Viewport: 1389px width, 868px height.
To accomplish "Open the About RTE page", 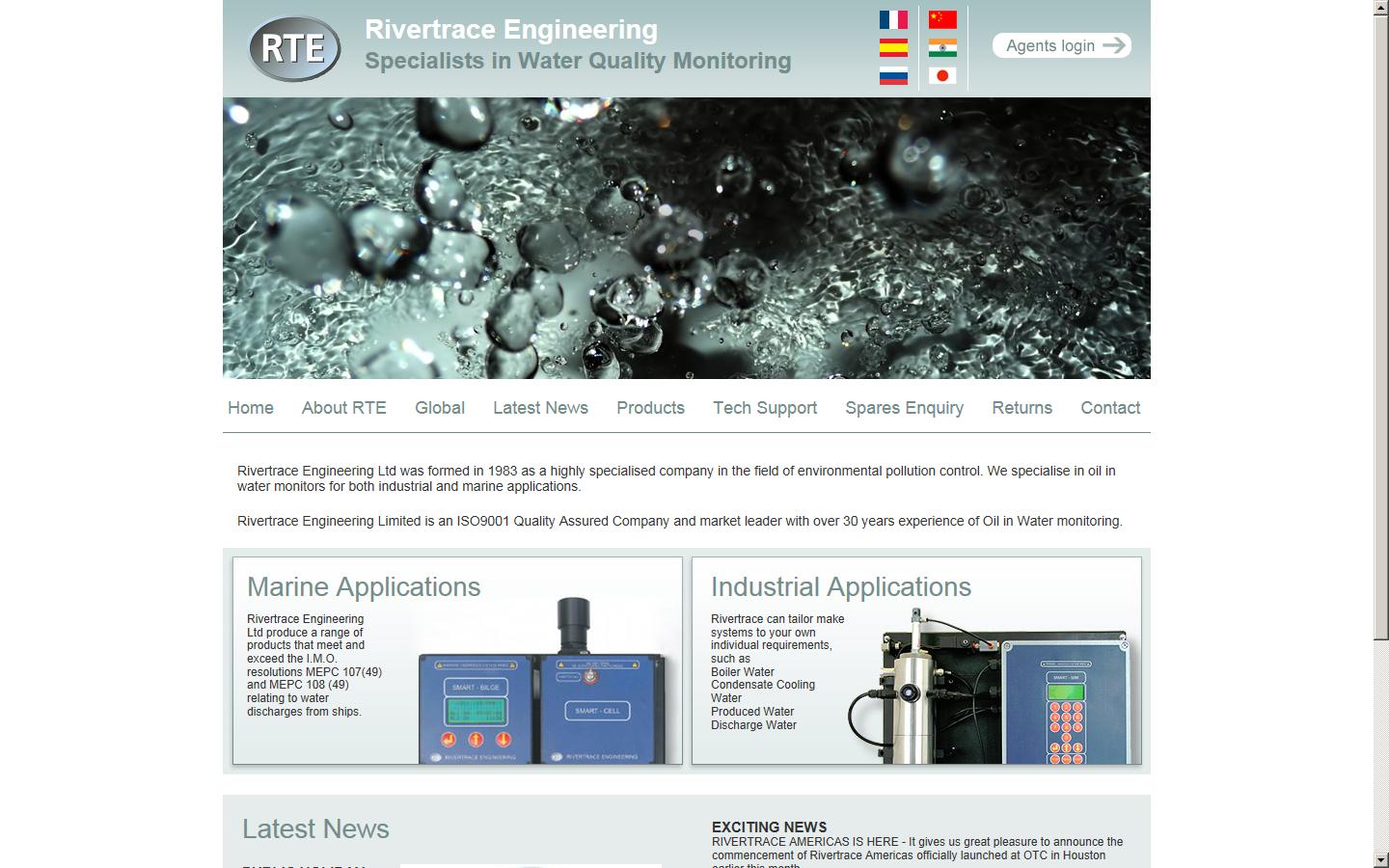I will click(344, 408).
